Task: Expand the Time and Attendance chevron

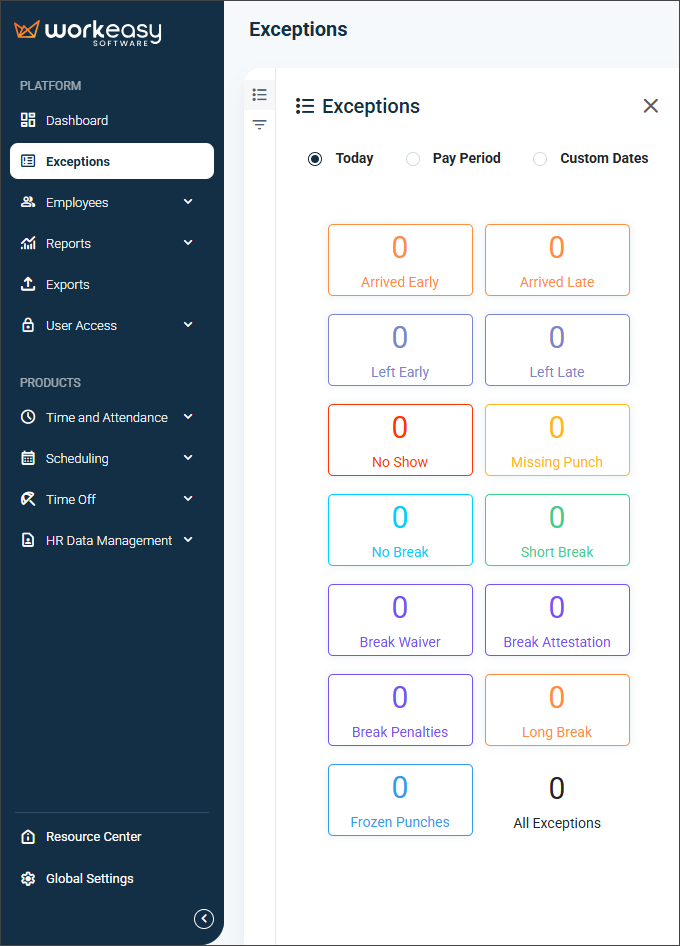Action: (x=188, y=417)
